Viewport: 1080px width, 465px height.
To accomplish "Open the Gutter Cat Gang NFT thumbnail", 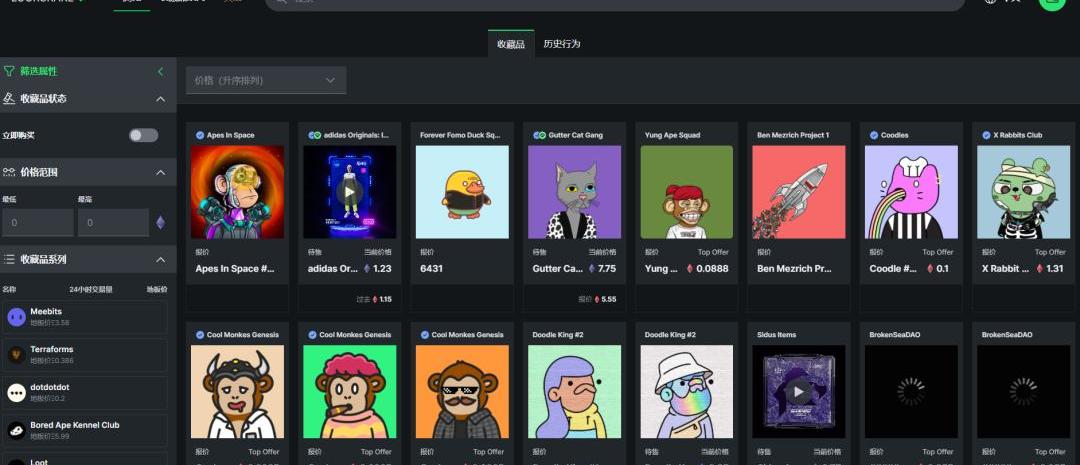I will (574, 192).
